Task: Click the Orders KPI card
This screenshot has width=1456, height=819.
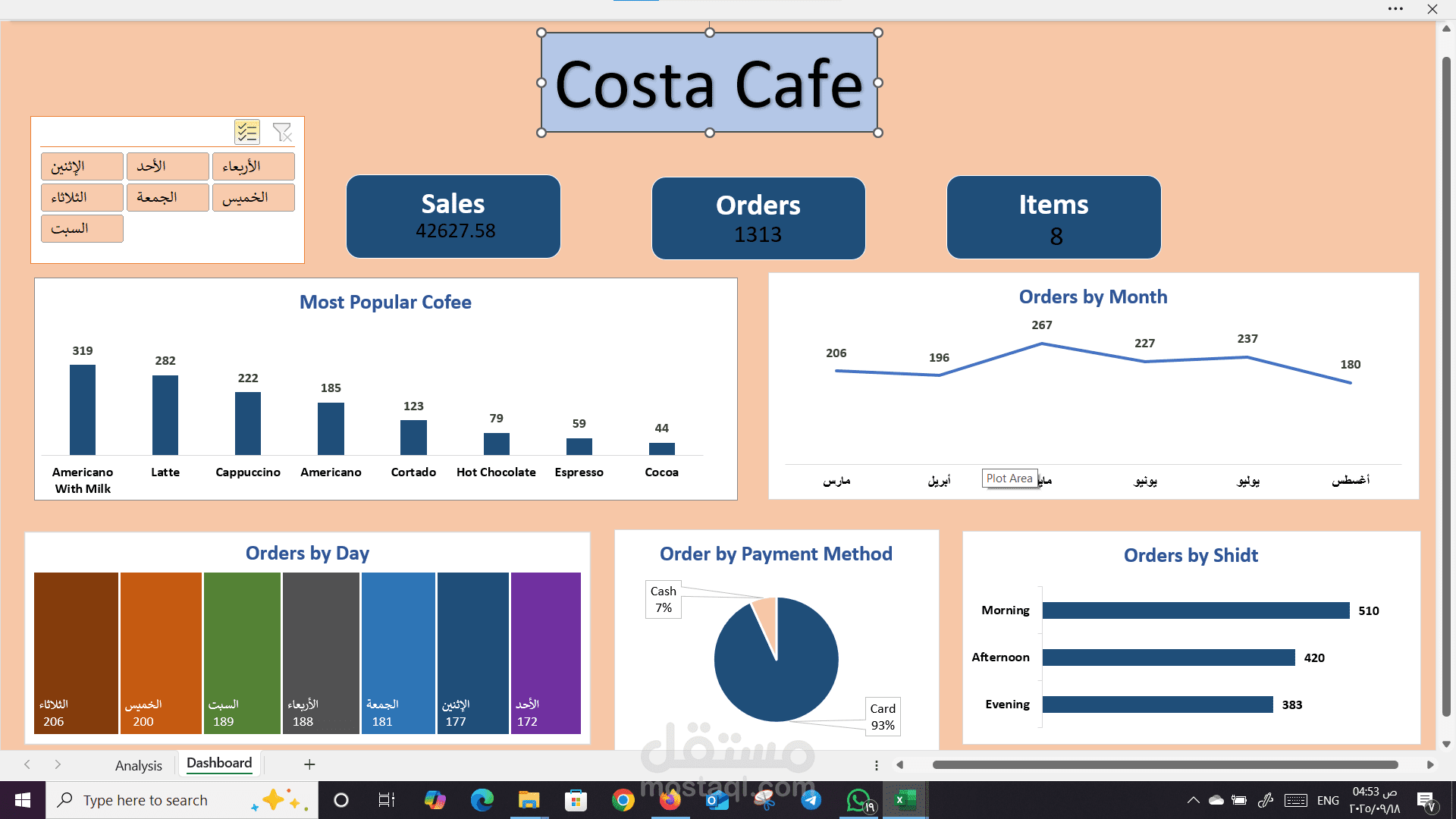Action: click(x=758, y=218)
